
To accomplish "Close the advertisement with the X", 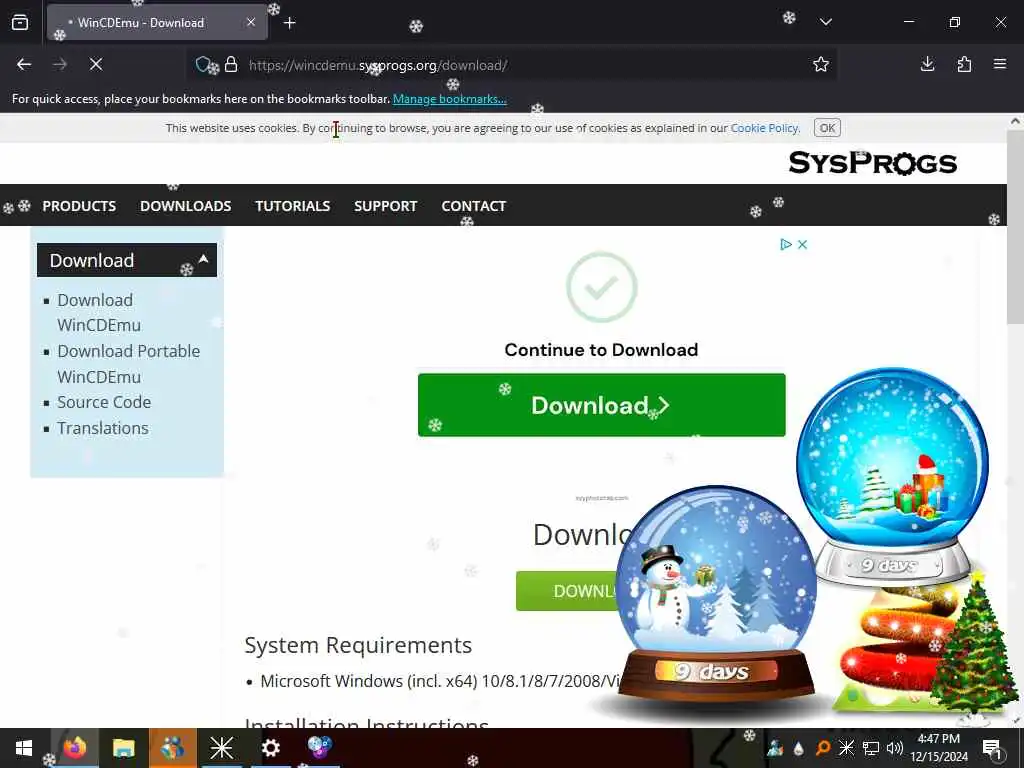I will 803,244.
